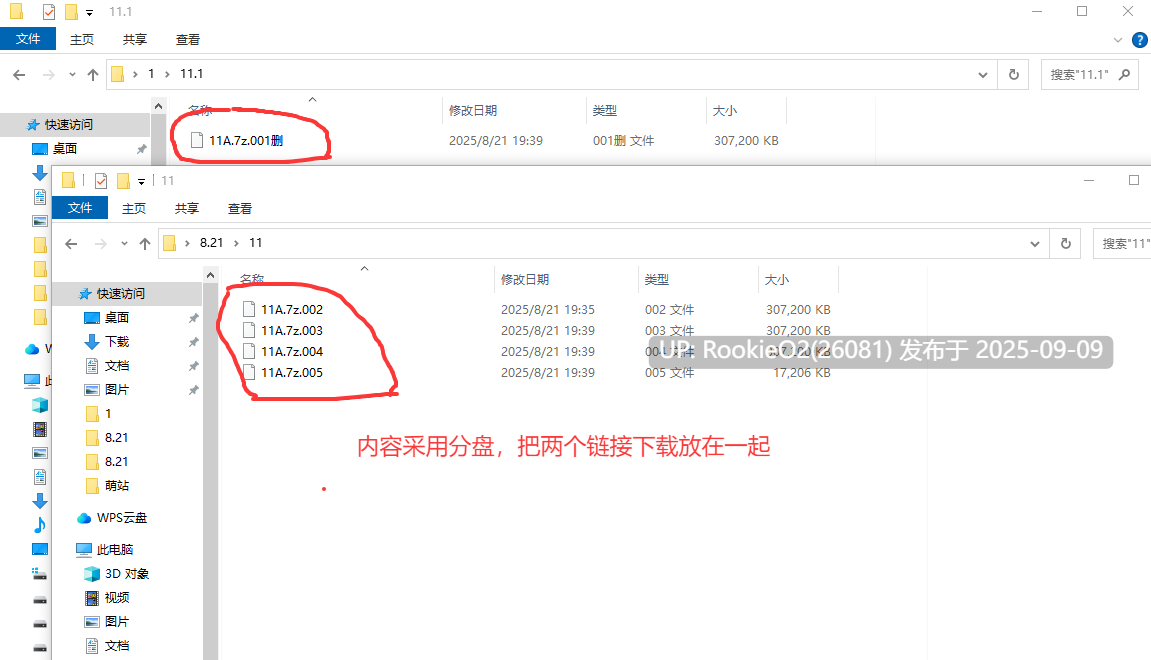Select 此电脑 in the 11 window sidebar
Screen dimensions: 1151x660
click(x=115, y=549)
